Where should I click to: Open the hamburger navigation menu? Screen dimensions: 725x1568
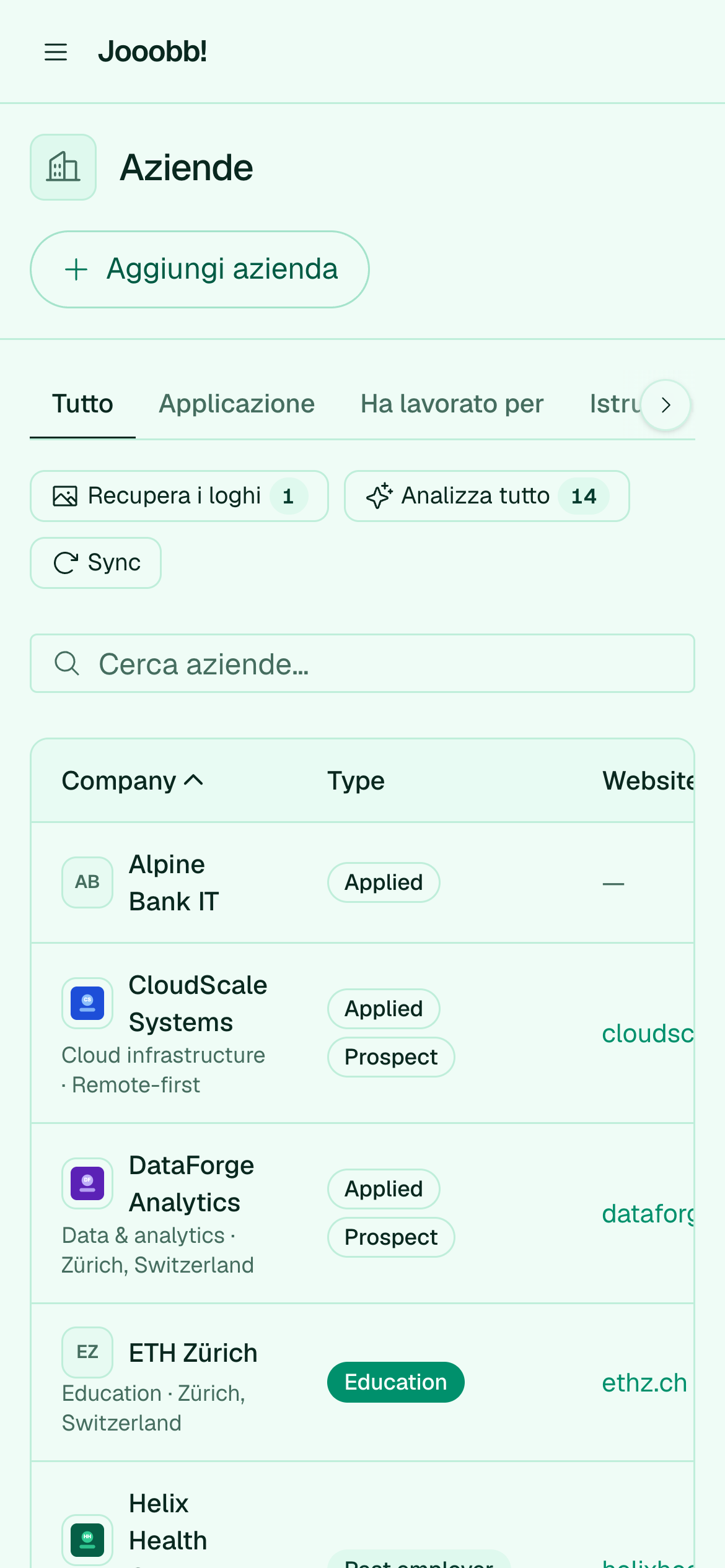tap(56, 52)
